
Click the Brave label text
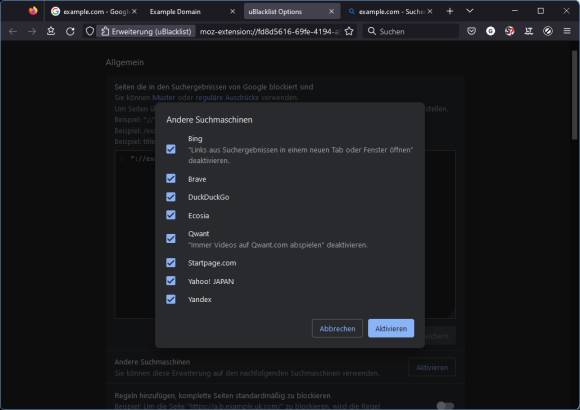[197, 179]
